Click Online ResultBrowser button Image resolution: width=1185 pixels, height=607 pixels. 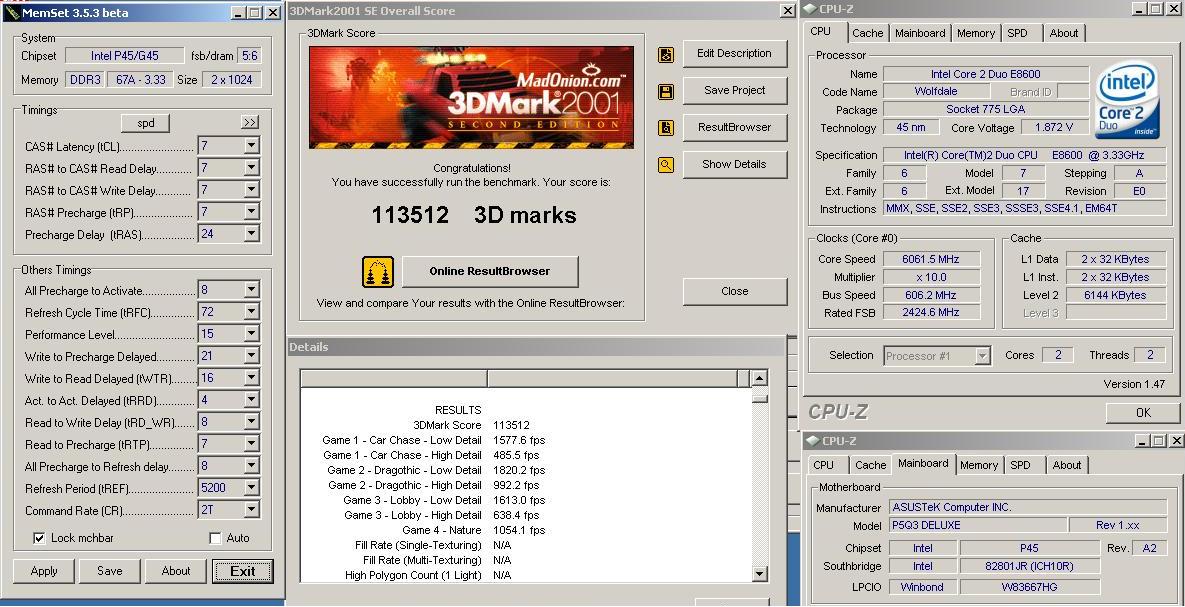point(490,272)
